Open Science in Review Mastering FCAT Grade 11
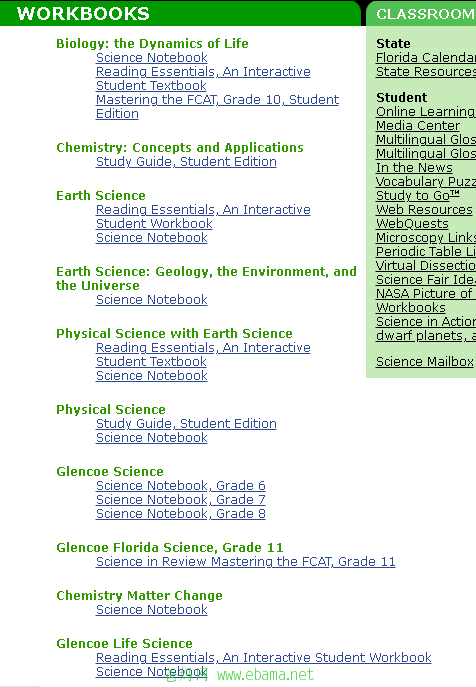476x687 pixels. click(x=245, y=562)
